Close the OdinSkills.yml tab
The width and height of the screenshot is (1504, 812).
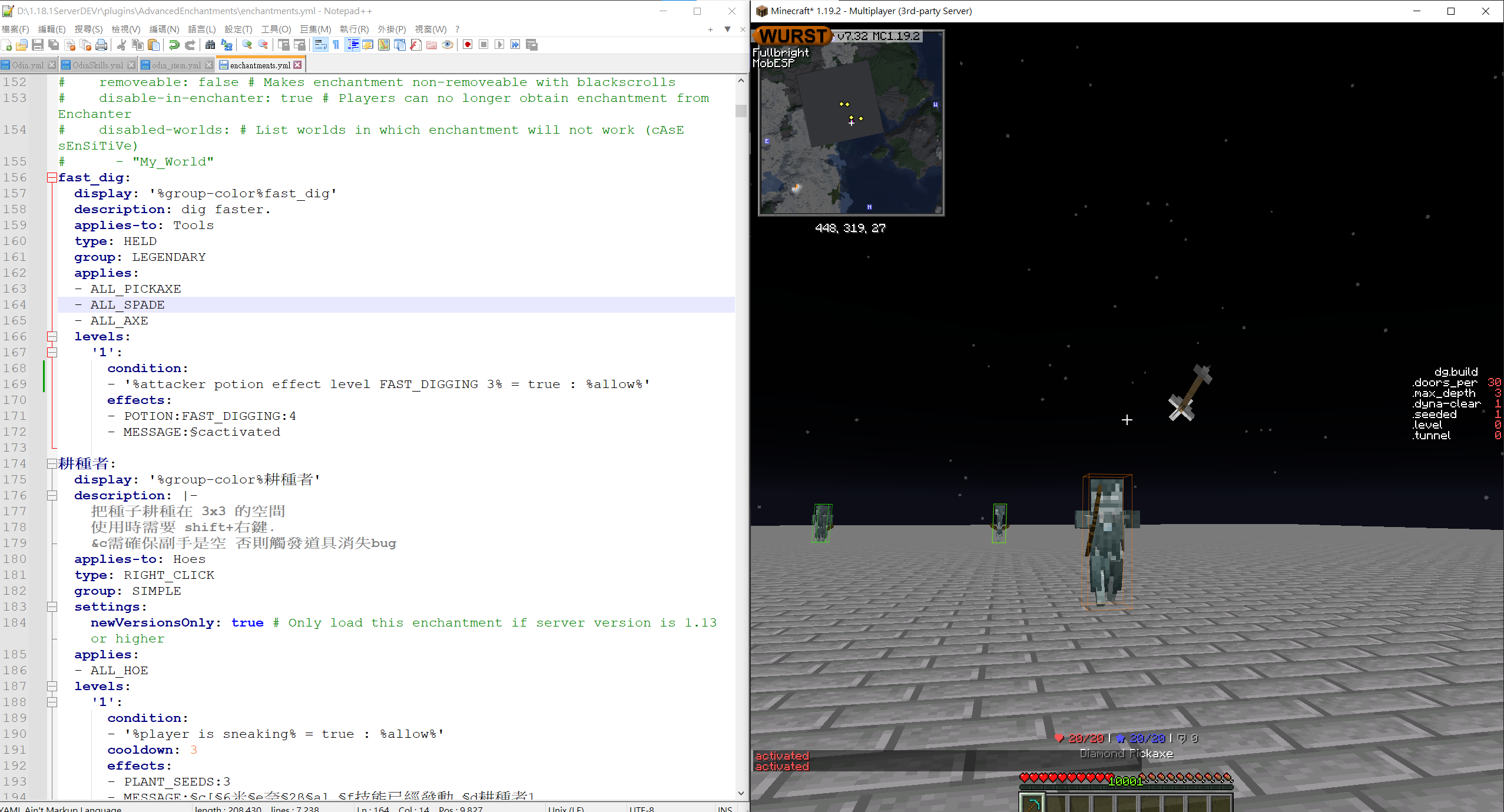click(132, 65)
